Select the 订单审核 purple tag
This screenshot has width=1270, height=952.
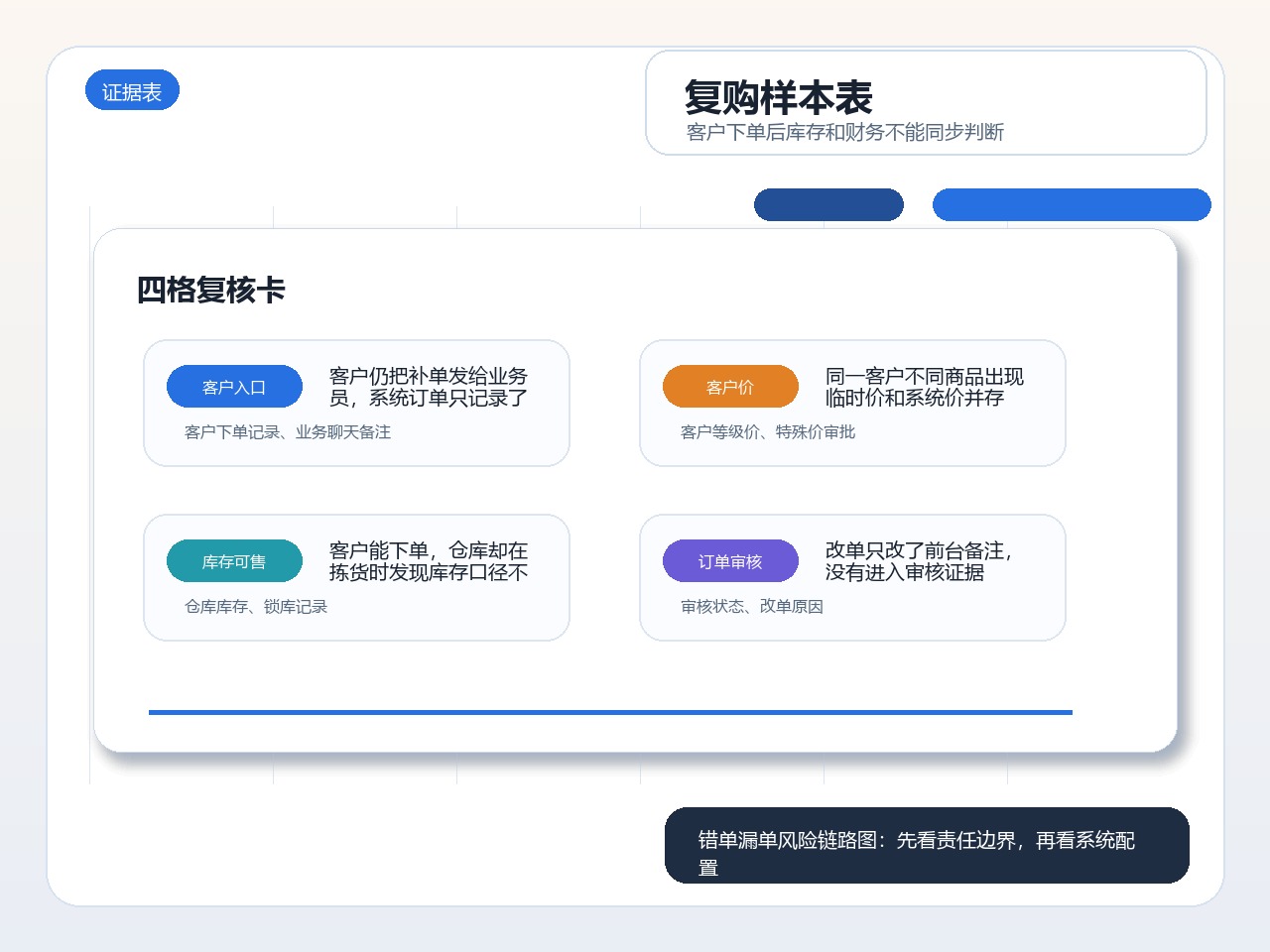pyautogui.click(x=730, y=561)
